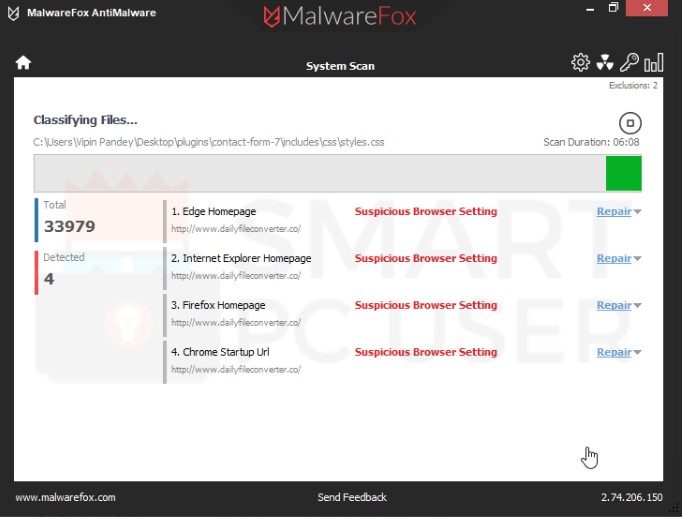Open the www.malwarefox.com link
This screenshot has height=517, width=682.
coord(66,497)
